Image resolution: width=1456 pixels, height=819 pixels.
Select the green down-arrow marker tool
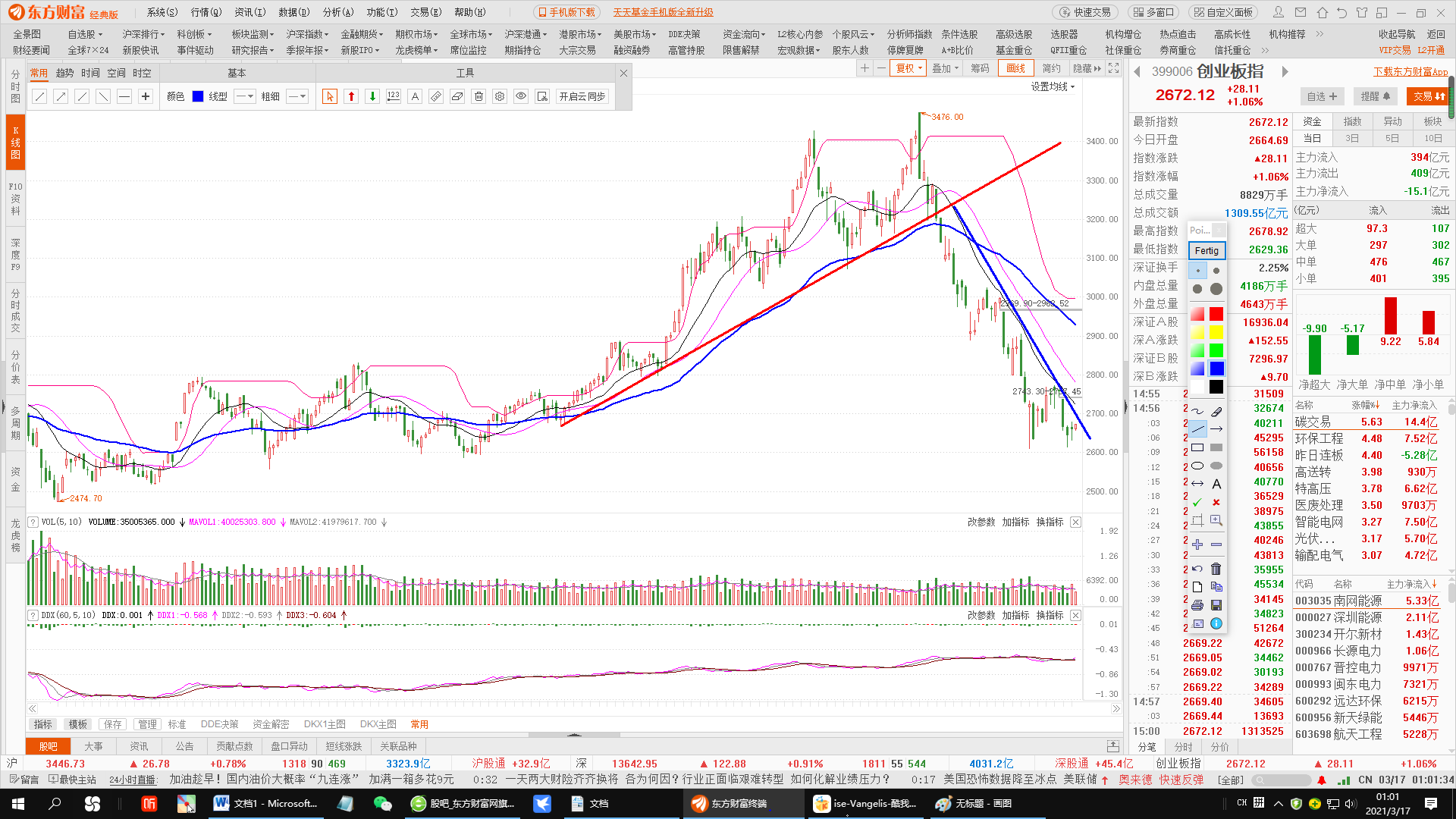pyautogui.click(x=372, y=96)
